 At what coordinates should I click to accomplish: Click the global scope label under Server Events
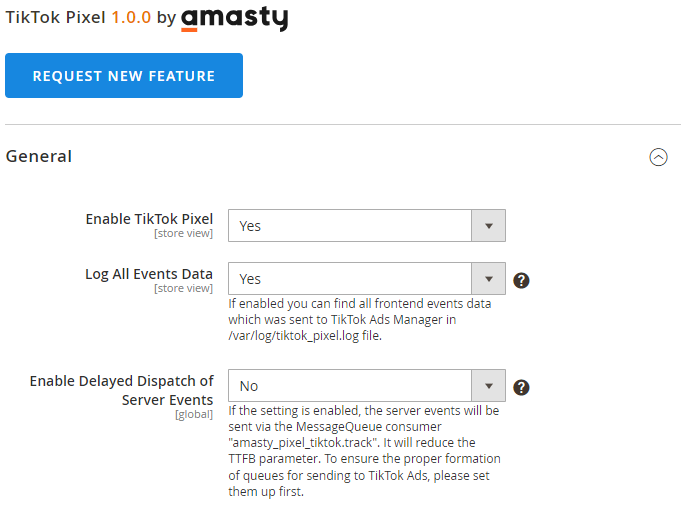[194, 414]
